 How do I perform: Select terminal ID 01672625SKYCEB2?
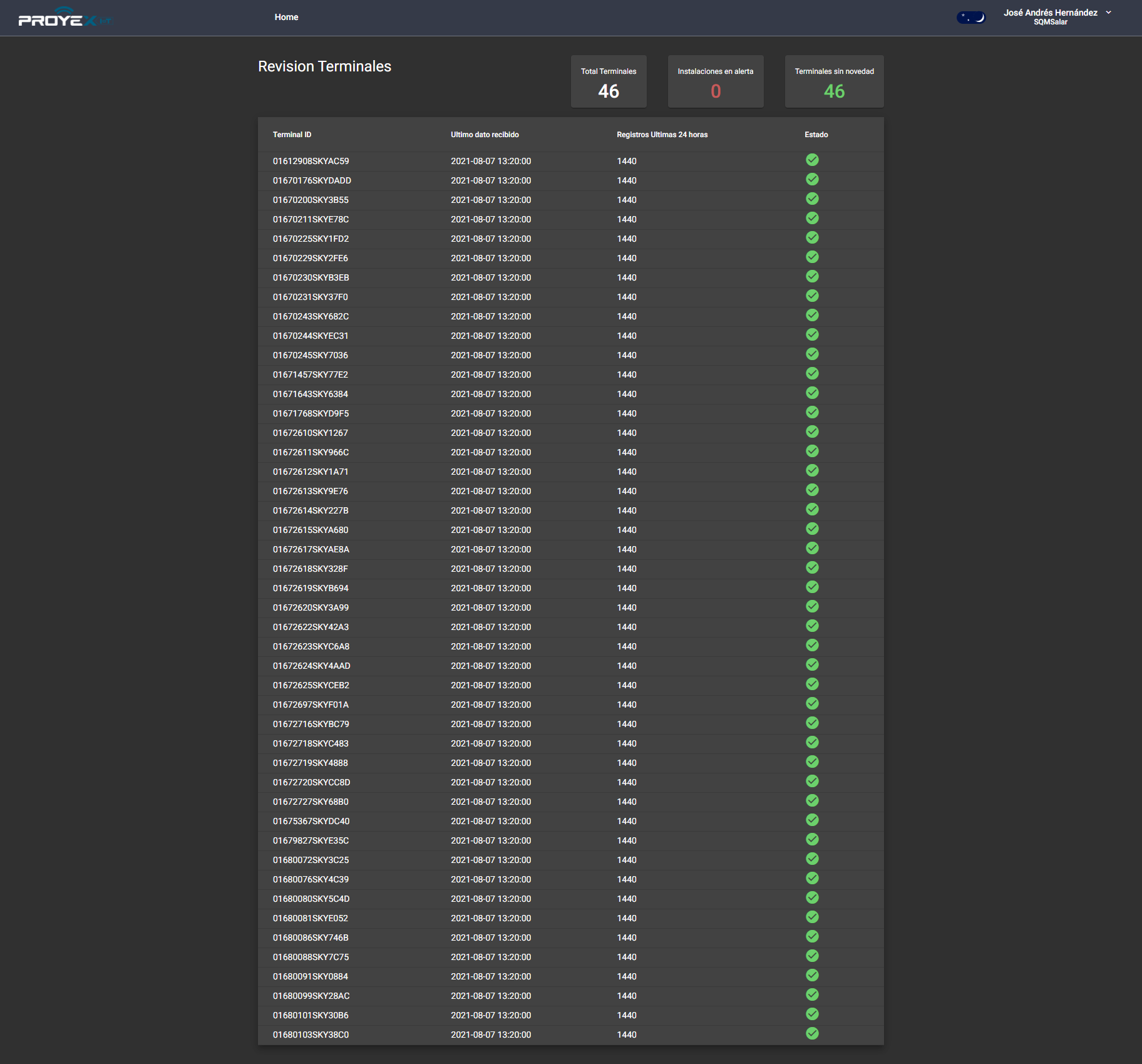point(311,685)
